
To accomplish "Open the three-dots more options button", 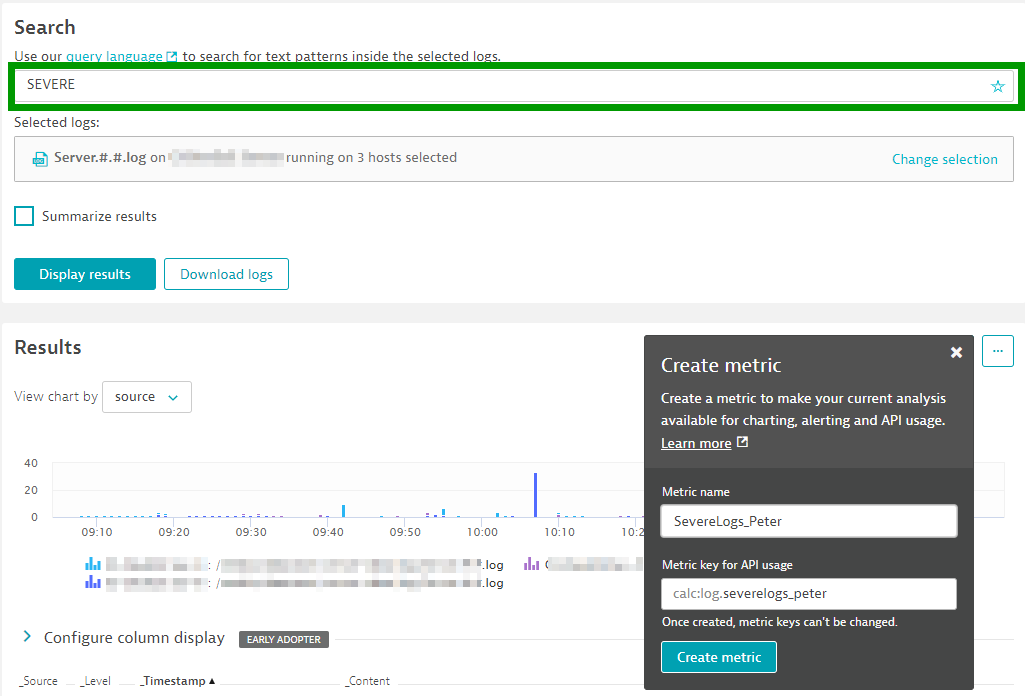I will tap(997, 351).
